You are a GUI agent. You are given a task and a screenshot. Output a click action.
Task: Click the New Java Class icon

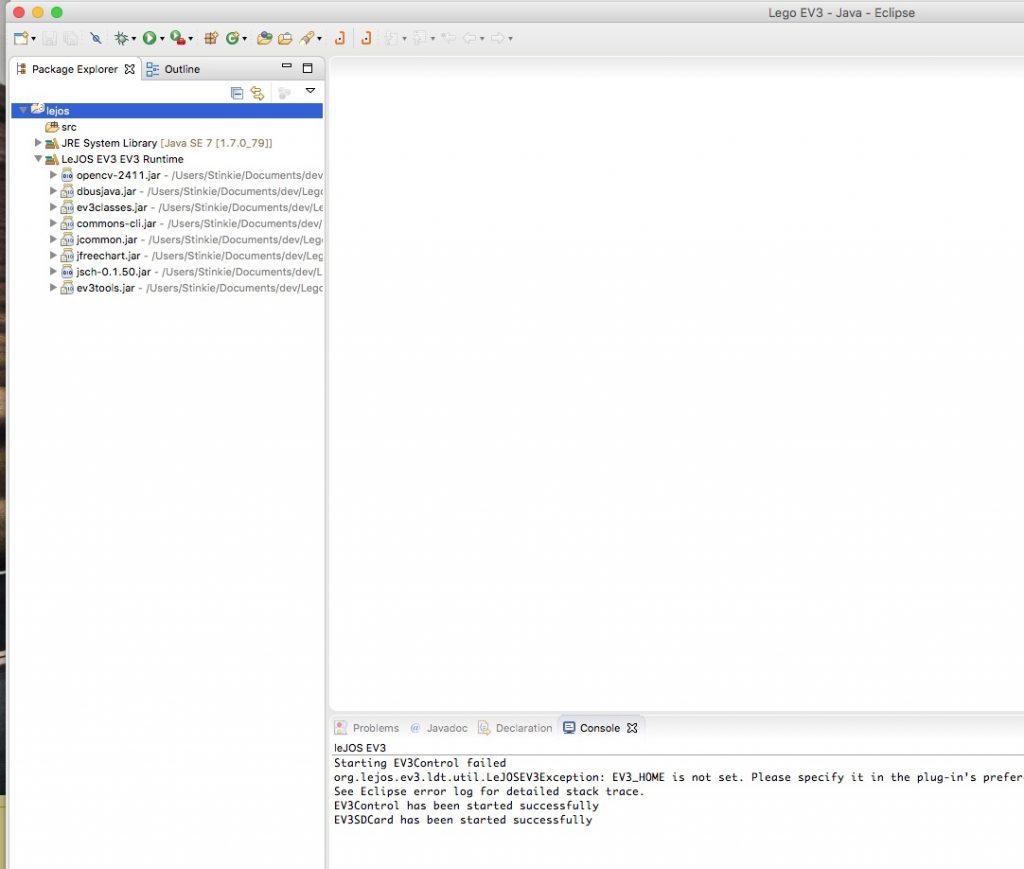232,39
